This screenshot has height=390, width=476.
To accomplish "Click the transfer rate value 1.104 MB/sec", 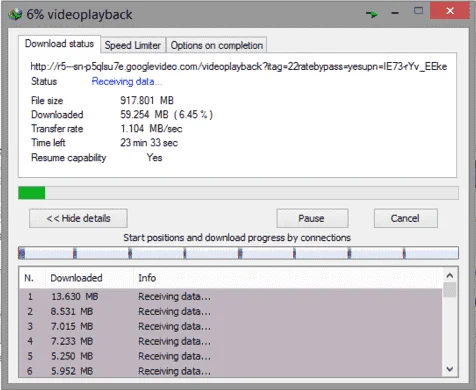I will (151, 129).
